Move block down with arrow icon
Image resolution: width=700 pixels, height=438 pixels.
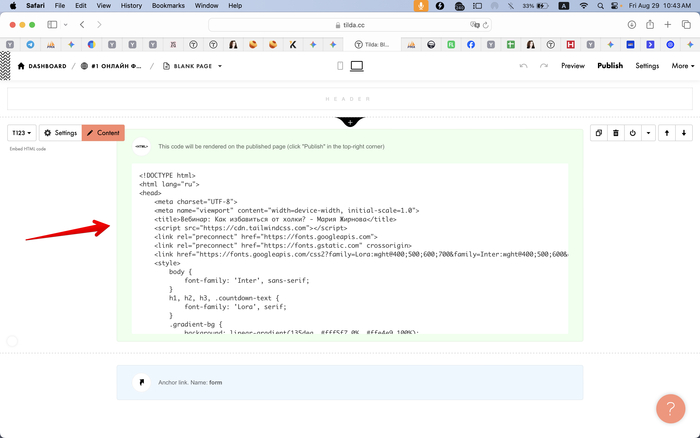pyautogui.click(x=684, y=132)
